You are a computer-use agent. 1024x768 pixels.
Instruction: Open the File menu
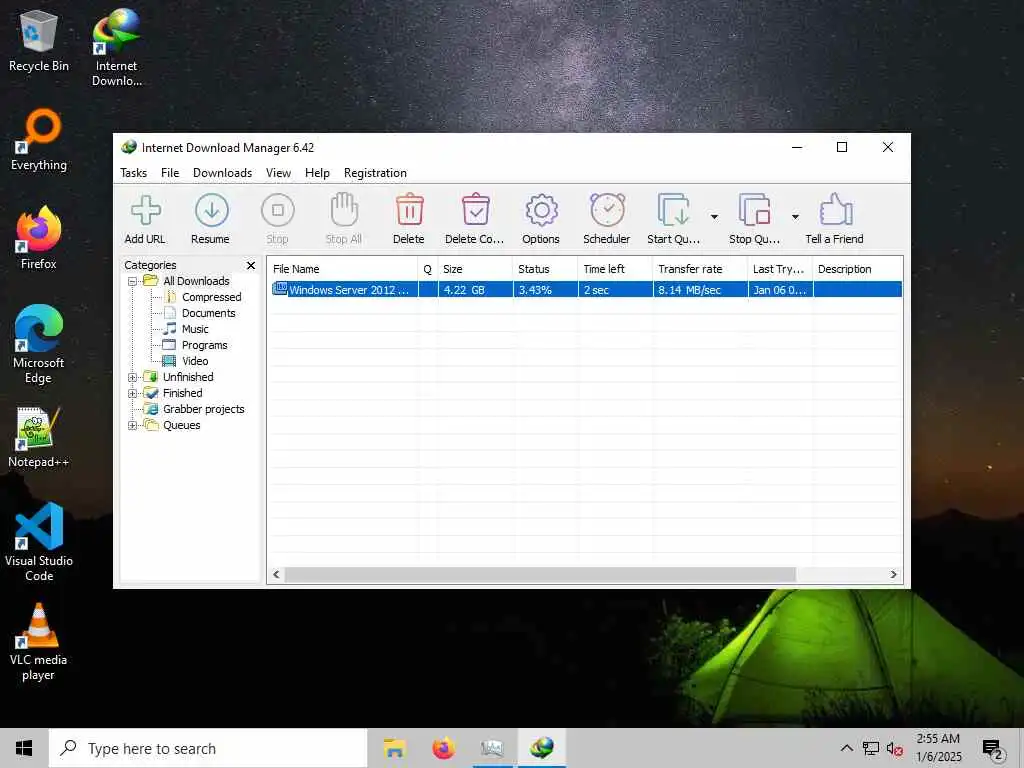click(x=170, y=173)
